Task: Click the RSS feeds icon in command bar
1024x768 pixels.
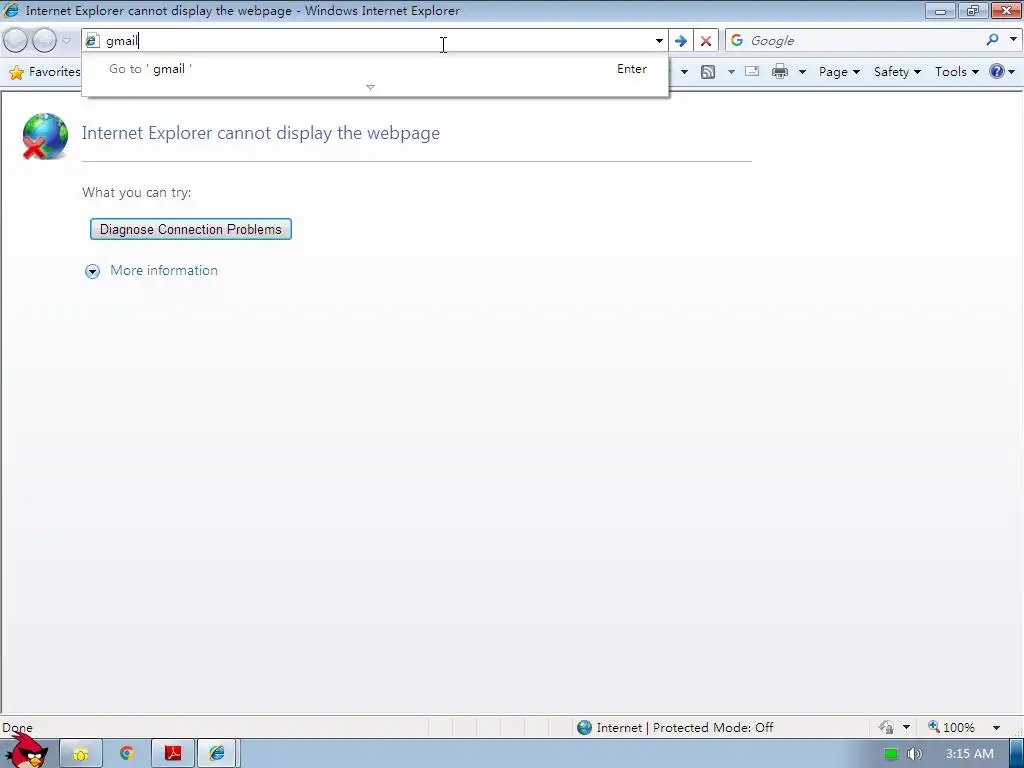Action: coord(708,72)
